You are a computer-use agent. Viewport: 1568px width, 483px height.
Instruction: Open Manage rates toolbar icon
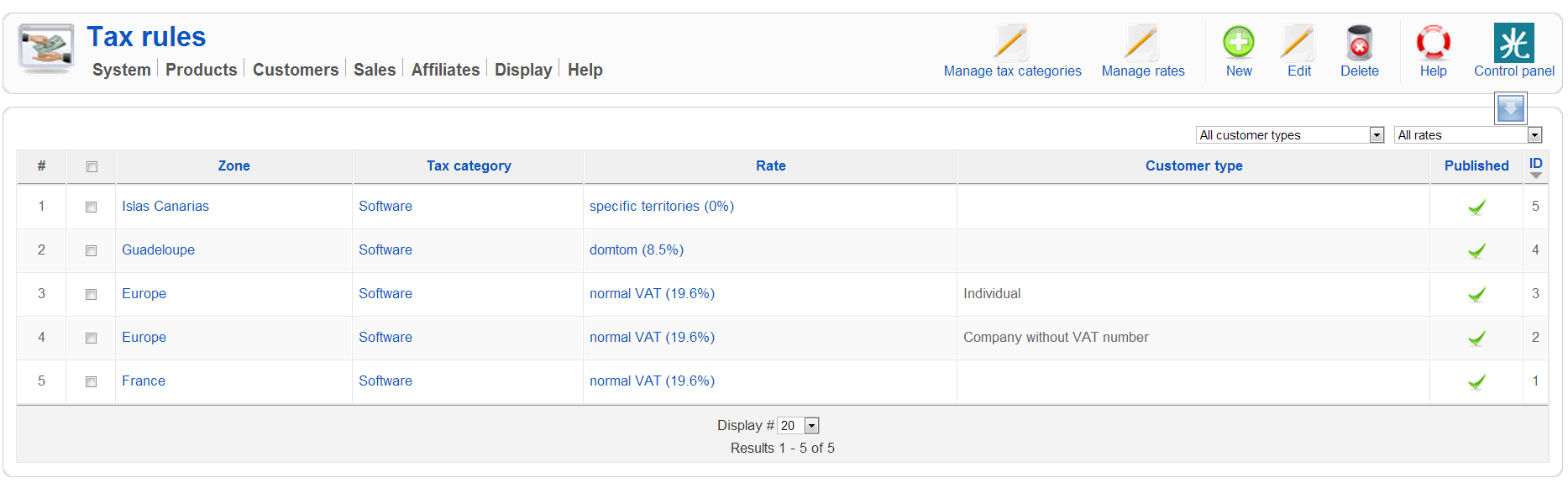pyautogui.click(x=1142, y=42)
